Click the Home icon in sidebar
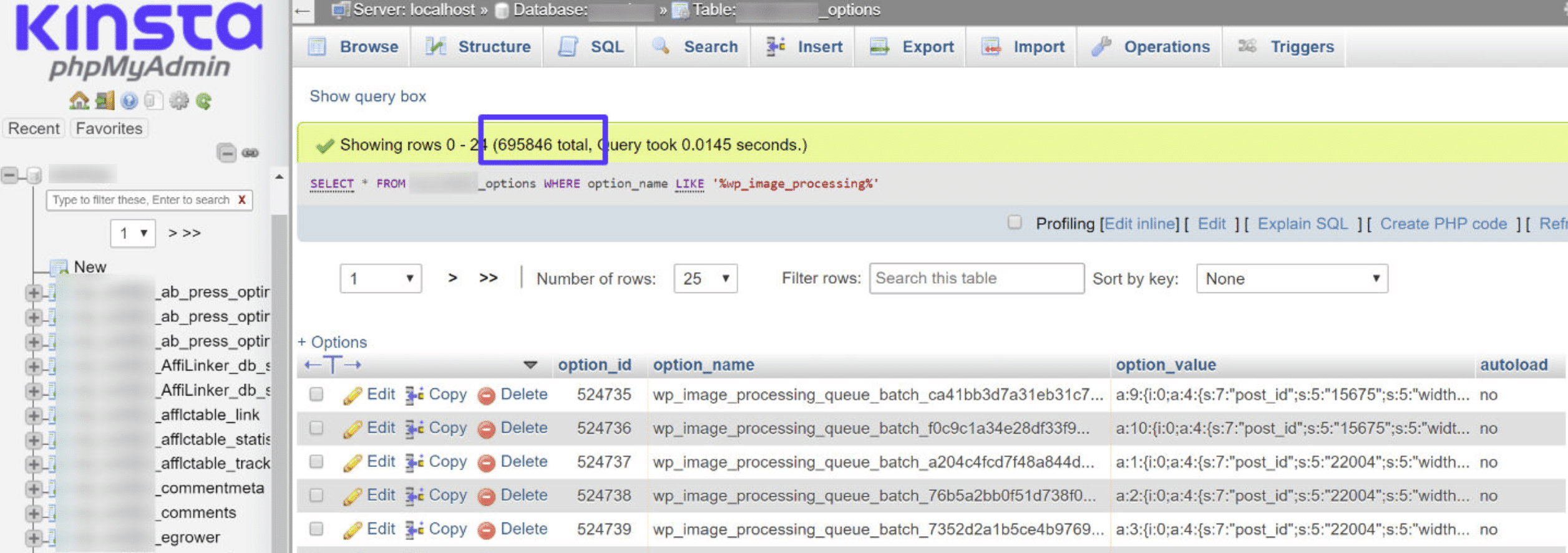 click(79, 100)
